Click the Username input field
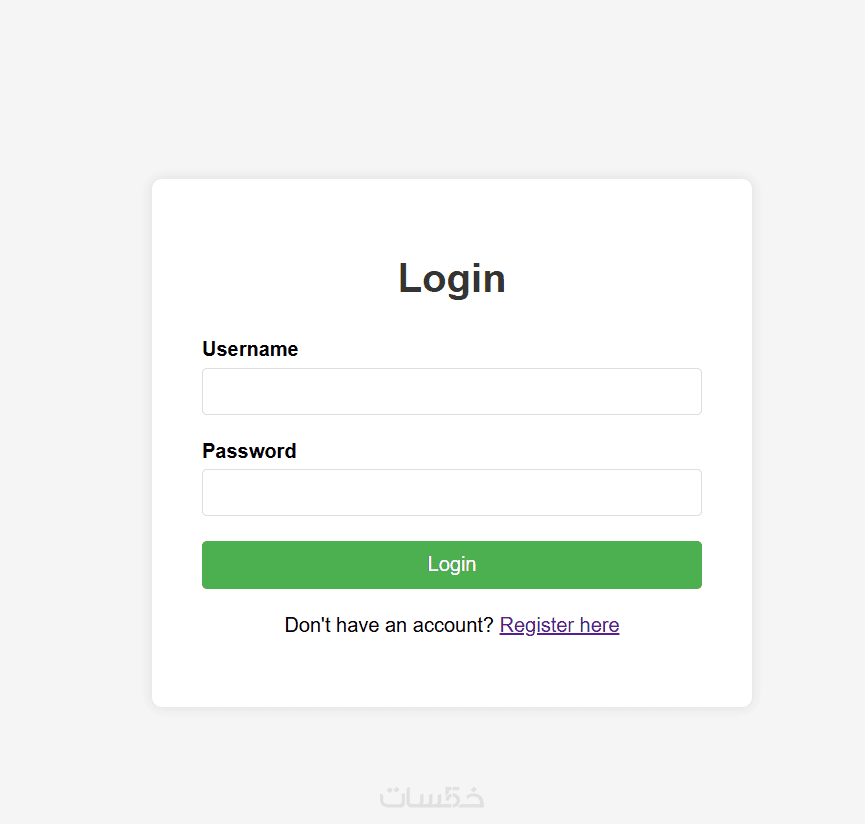865x824 pixels. [451, 391]
